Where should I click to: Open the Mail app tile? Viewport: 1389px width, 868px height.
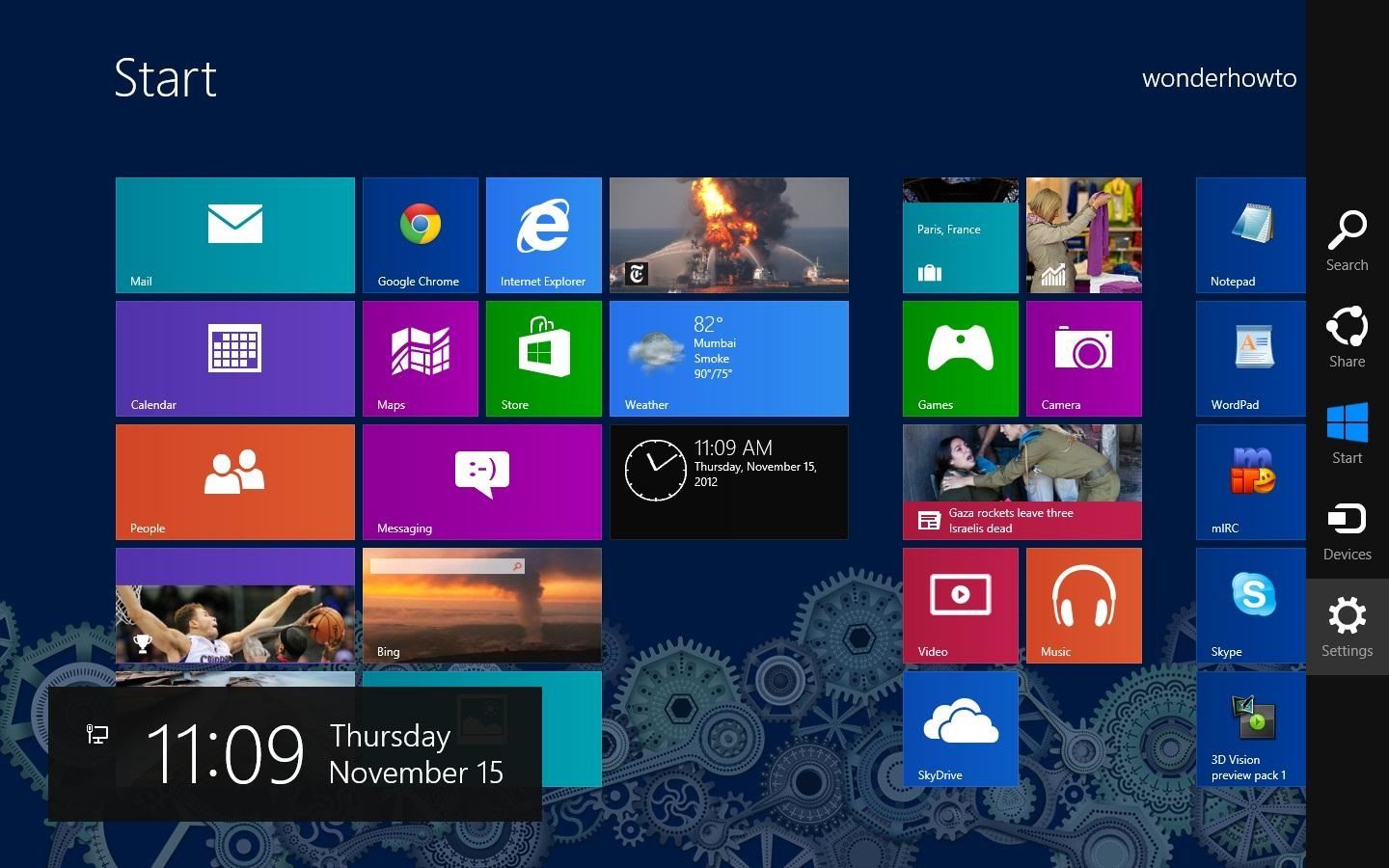(234, 234)
